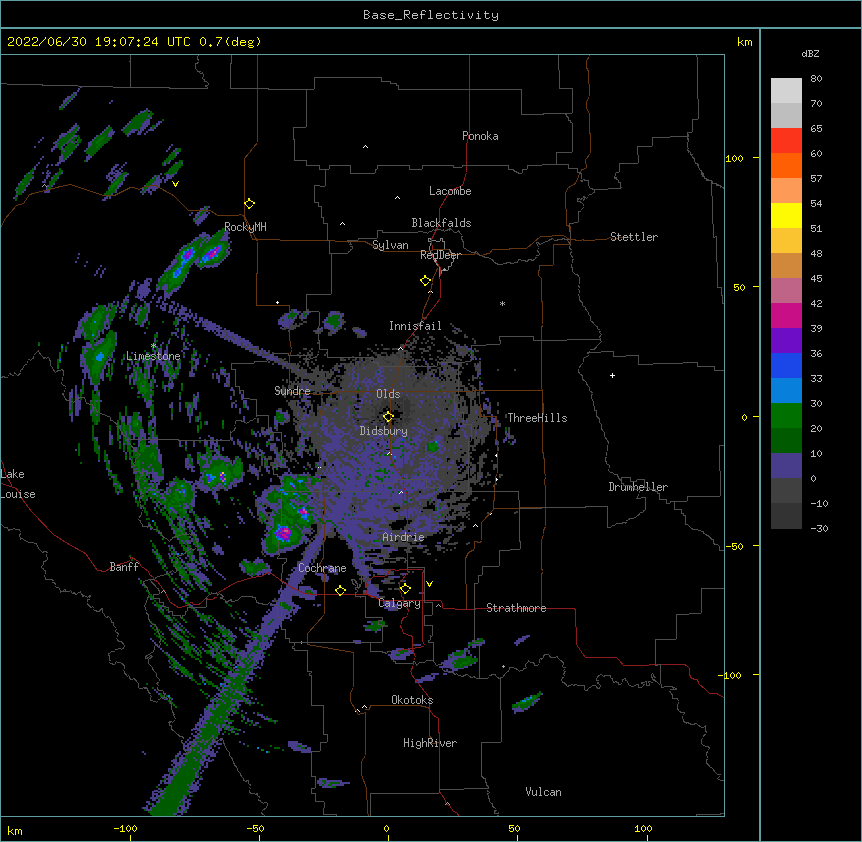Select the 36 dBZ blue color swatch
Image resolution: width=862 pixels, height=842 pixels.
786,365
